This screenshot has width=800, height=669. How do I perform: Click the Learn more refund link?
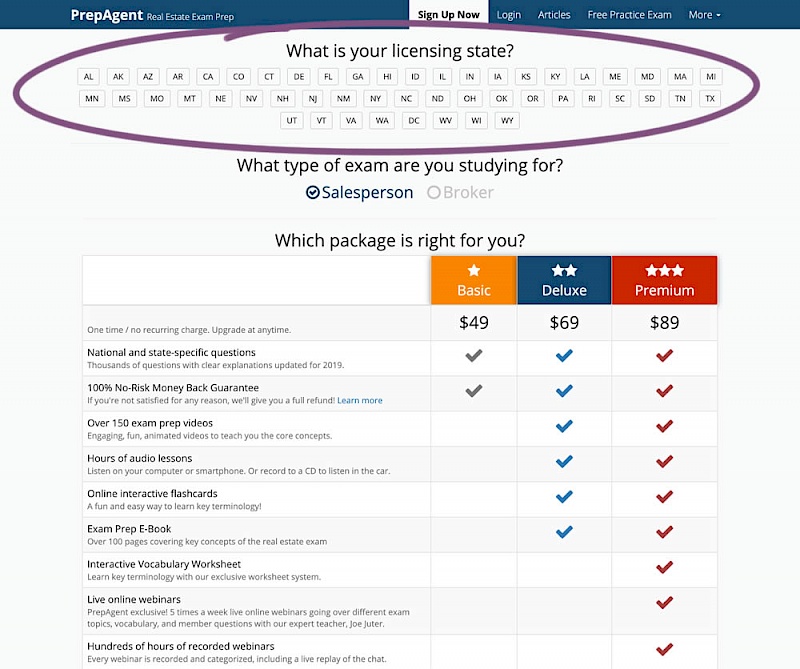[359, 401]
